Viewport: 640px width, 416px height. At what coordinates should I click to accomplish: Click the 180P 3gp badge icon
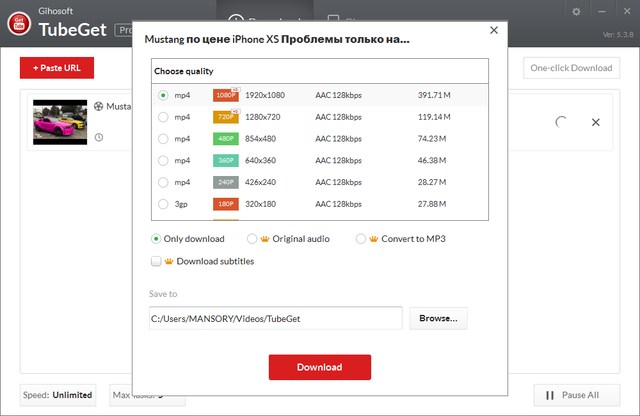[x=225, y=205]
